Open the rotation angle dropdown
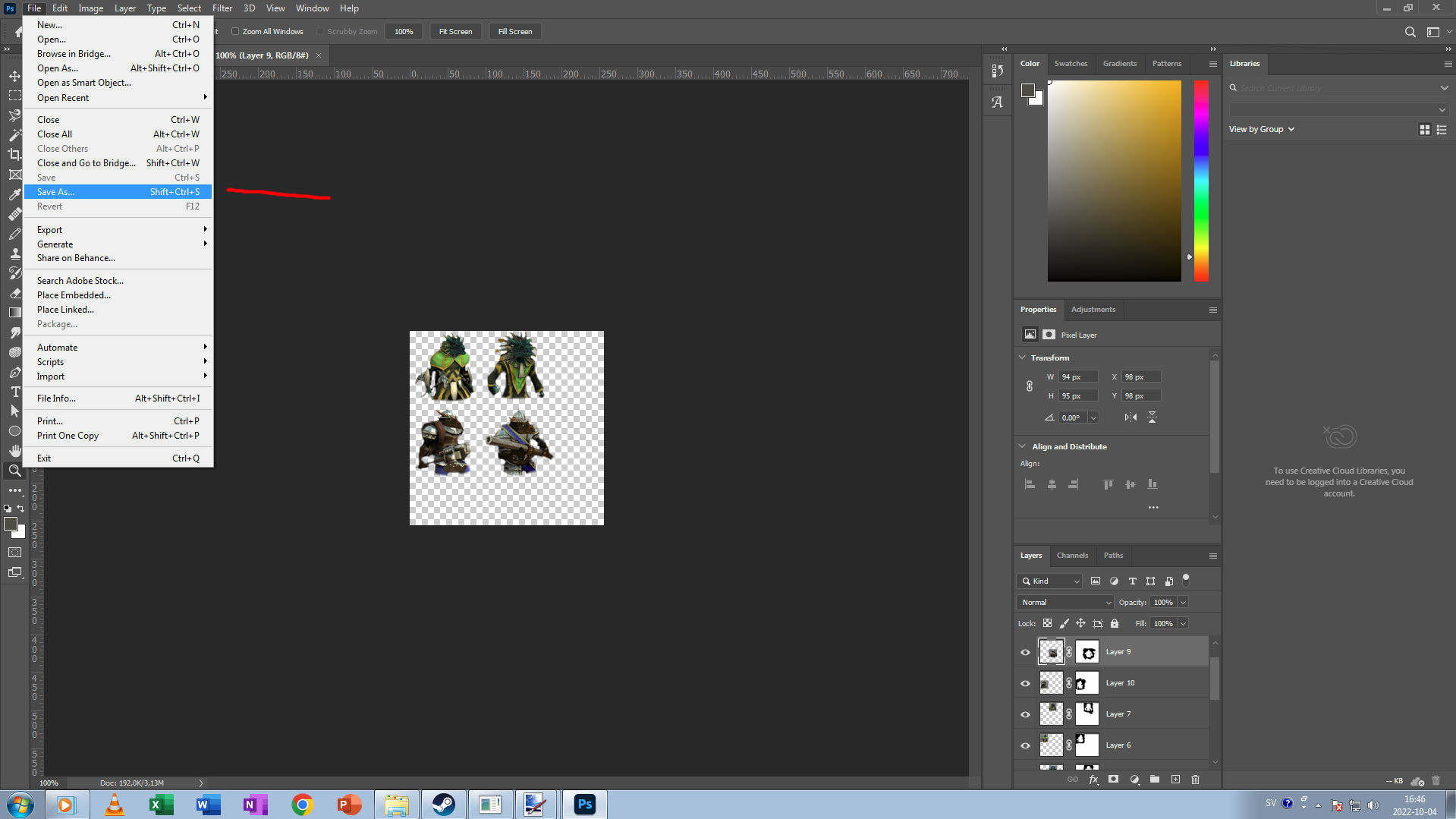Image resolution: width=1456 pixels, height=819 pixels. [1093, 417]
